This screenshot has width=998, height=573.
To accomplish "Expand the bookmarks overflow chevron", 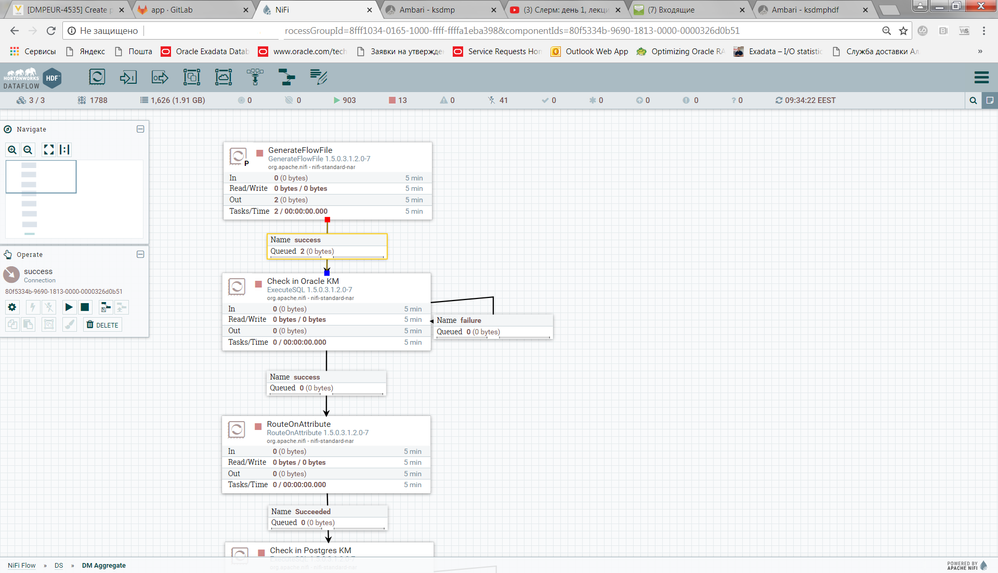I will 980,52.
